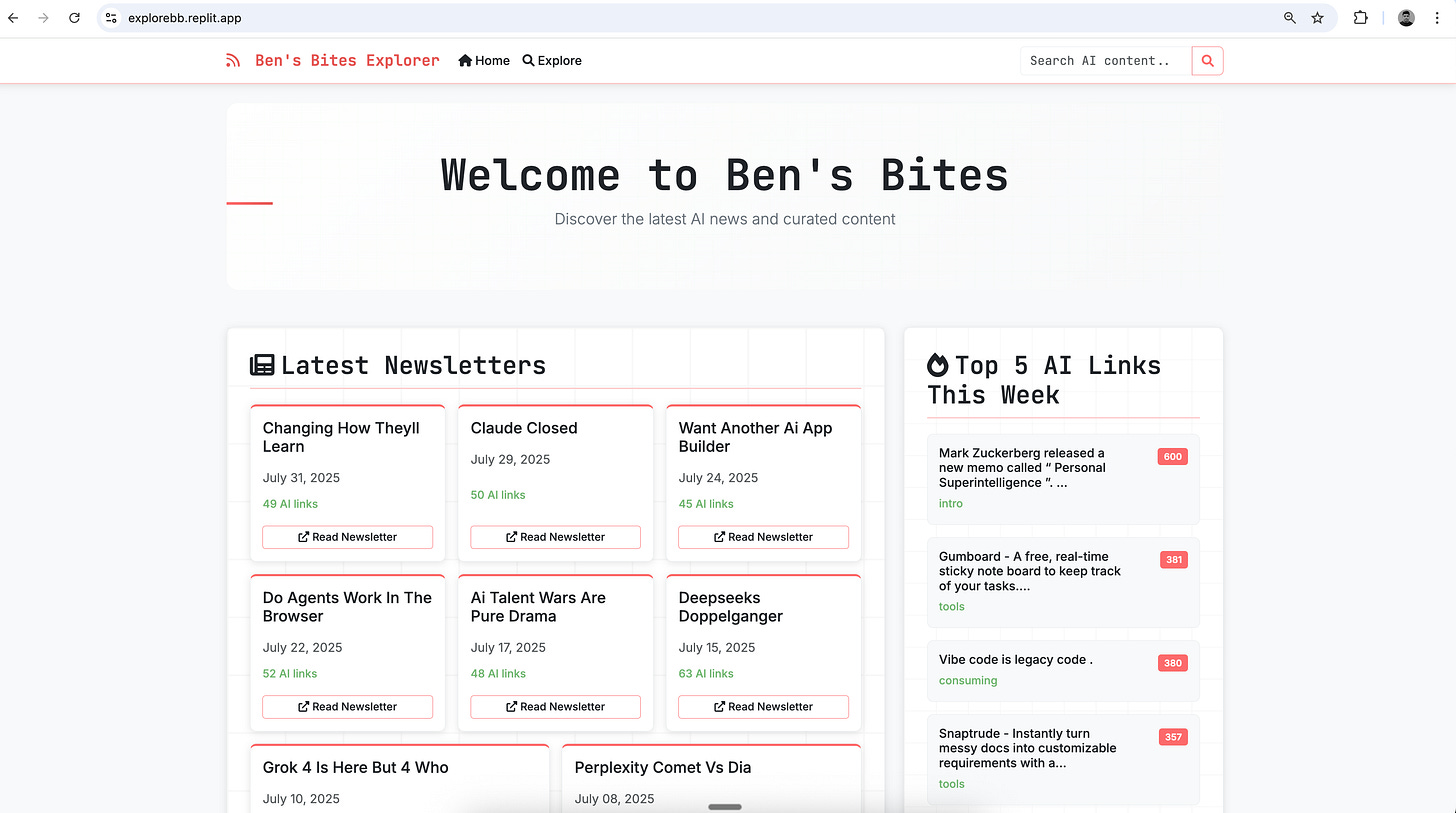Read Newsletter for Changing How Theyll Learn
The height and width of the screenshot is (813, 1456).
[x=348, y=537]
